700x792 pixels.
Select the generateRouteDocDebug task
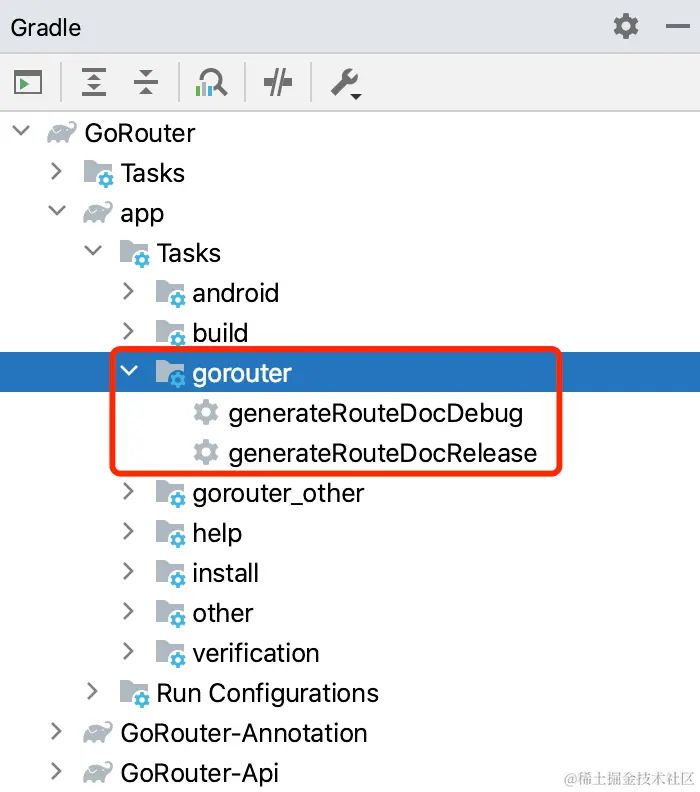(x=375, y=414)
